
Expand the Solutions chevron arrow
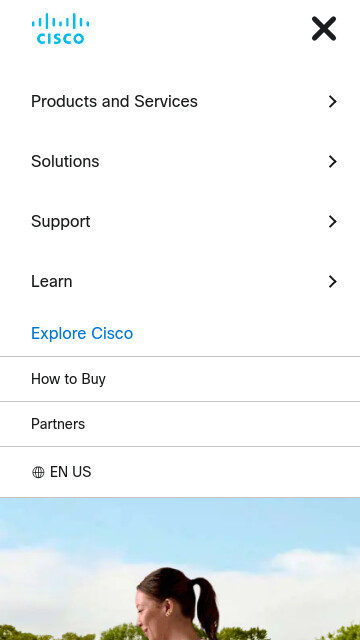pos(333,161)
